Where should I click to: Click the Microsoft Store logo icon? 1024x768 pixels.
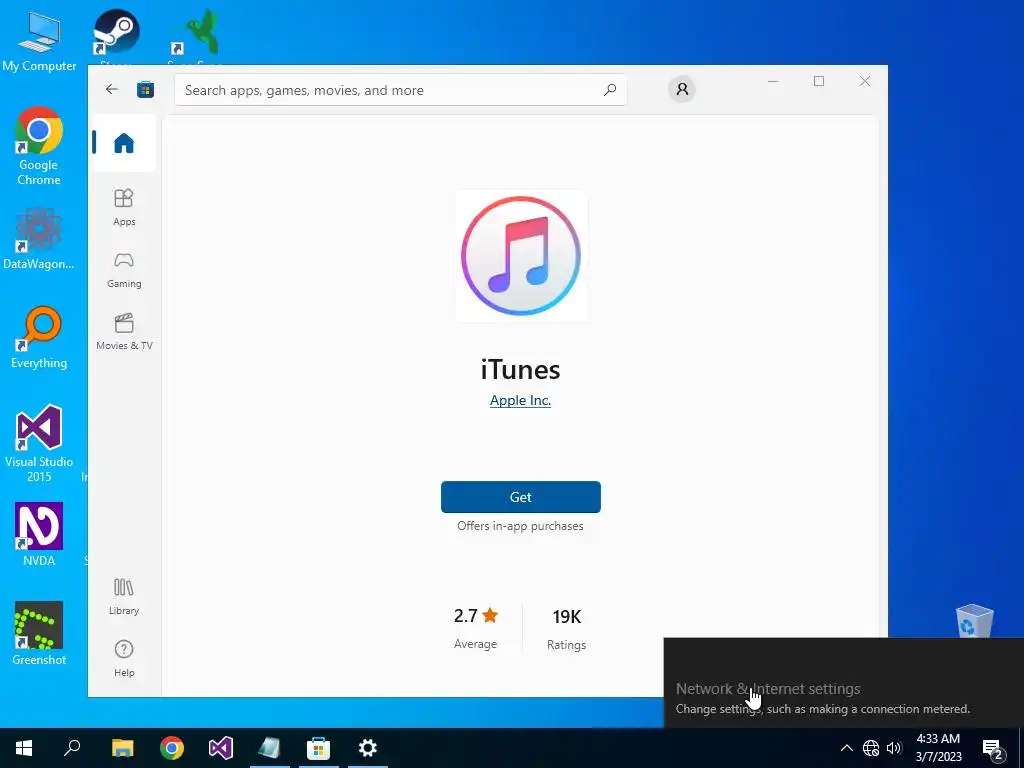click(x=145, y=89)
